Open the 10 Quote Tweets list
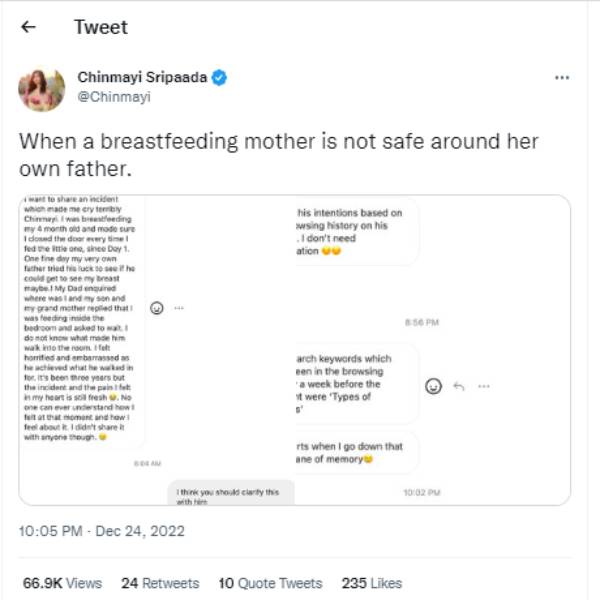The image size is (600, 600). pyautogui.click(x=270, y=583)
